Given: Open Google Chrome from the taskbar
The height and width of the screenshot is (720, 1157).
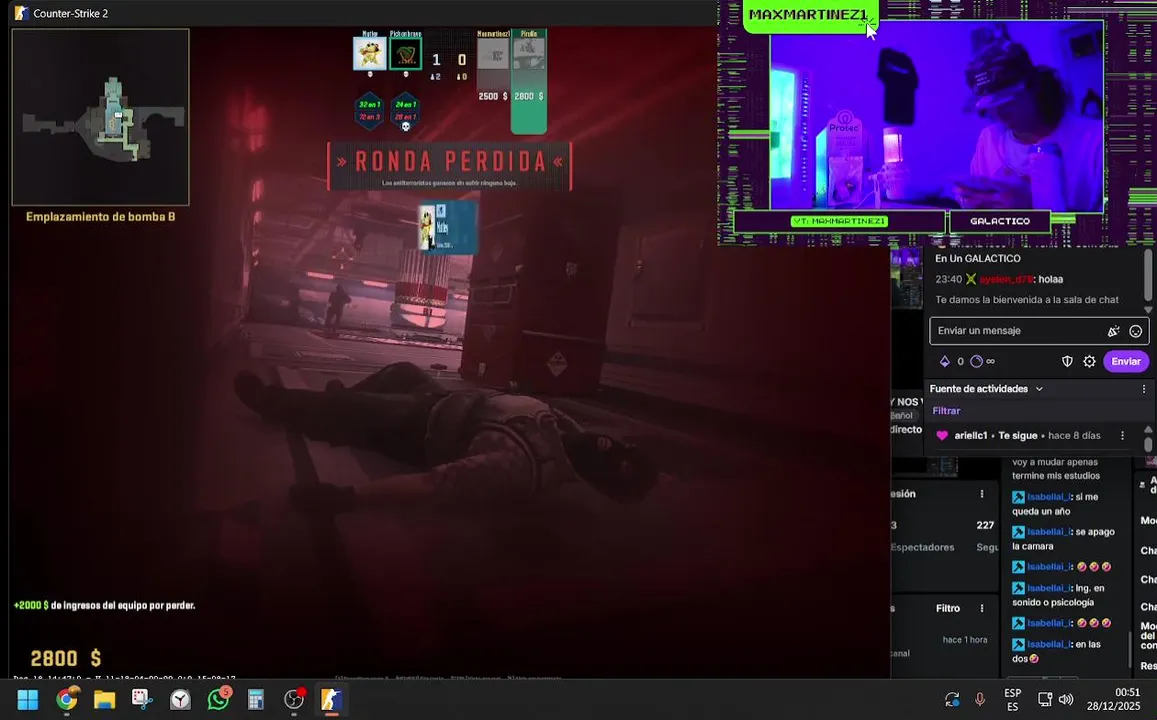Looking at the screenshot, I should (66, 699).
